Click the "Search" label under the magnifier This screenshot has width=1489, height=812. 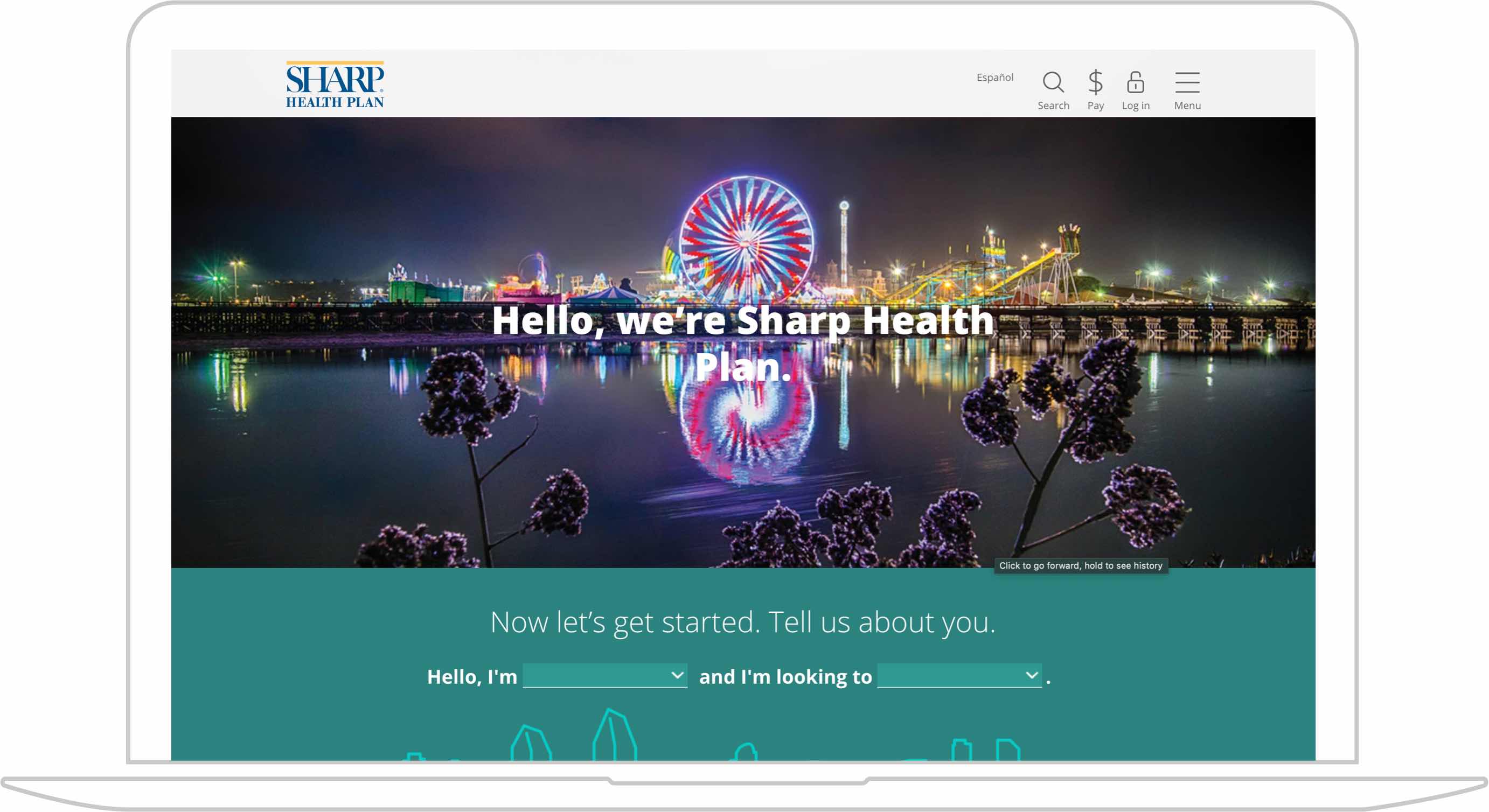1053,106
